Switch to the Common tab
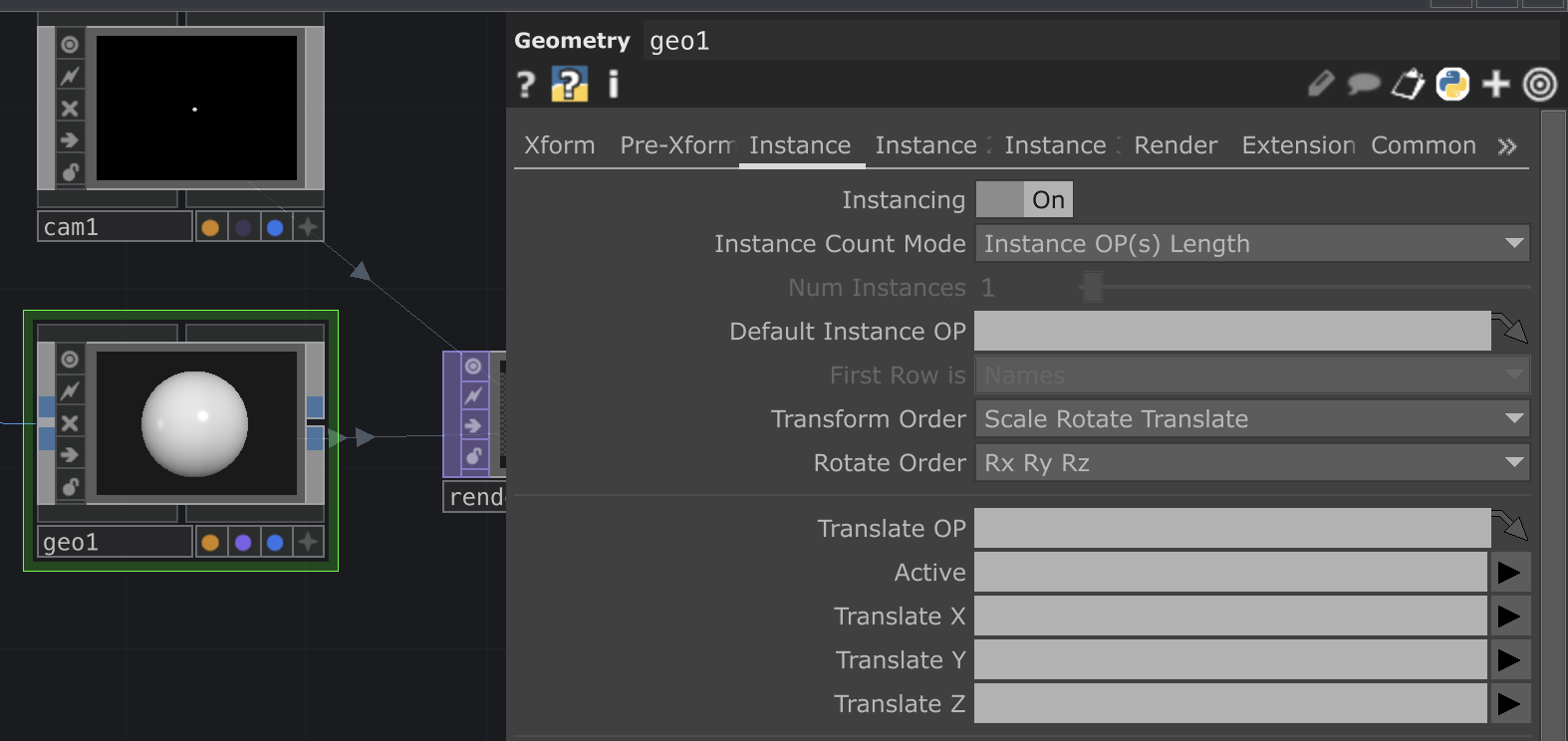Image resolution: width=1568 pixels, height=741 pixels. [1424, 145]
